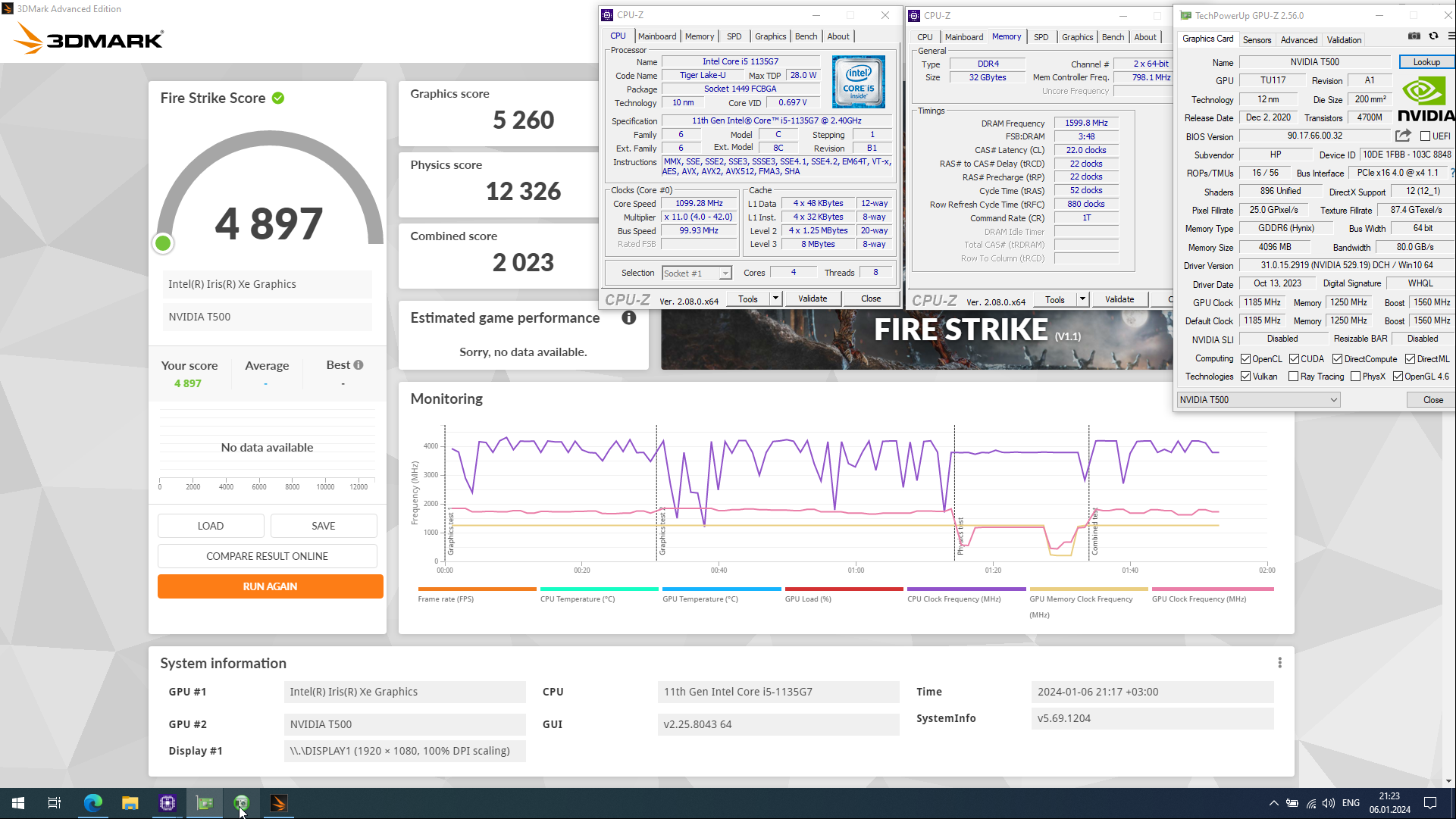This screenshot has height=819, width=1456.
Task: Click the GPU-Z screenshot camera icon
Action: point(1414,36)
